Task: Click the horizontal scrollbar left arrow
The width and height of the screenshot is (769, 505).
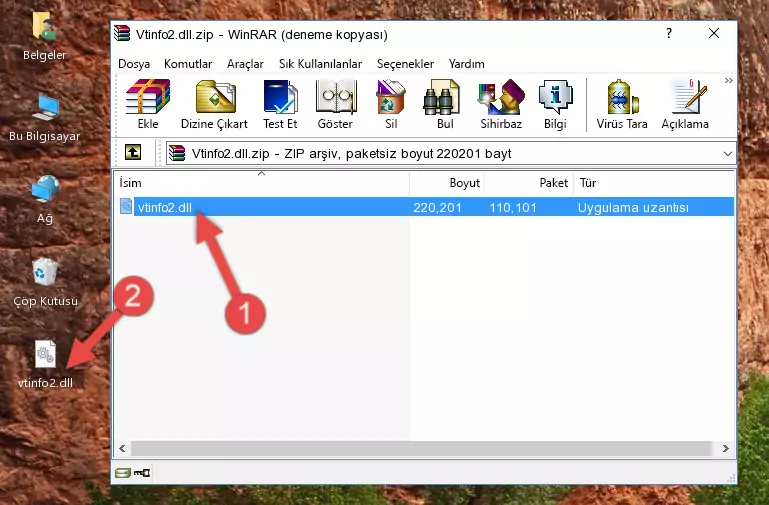Action: click(122, 448)
